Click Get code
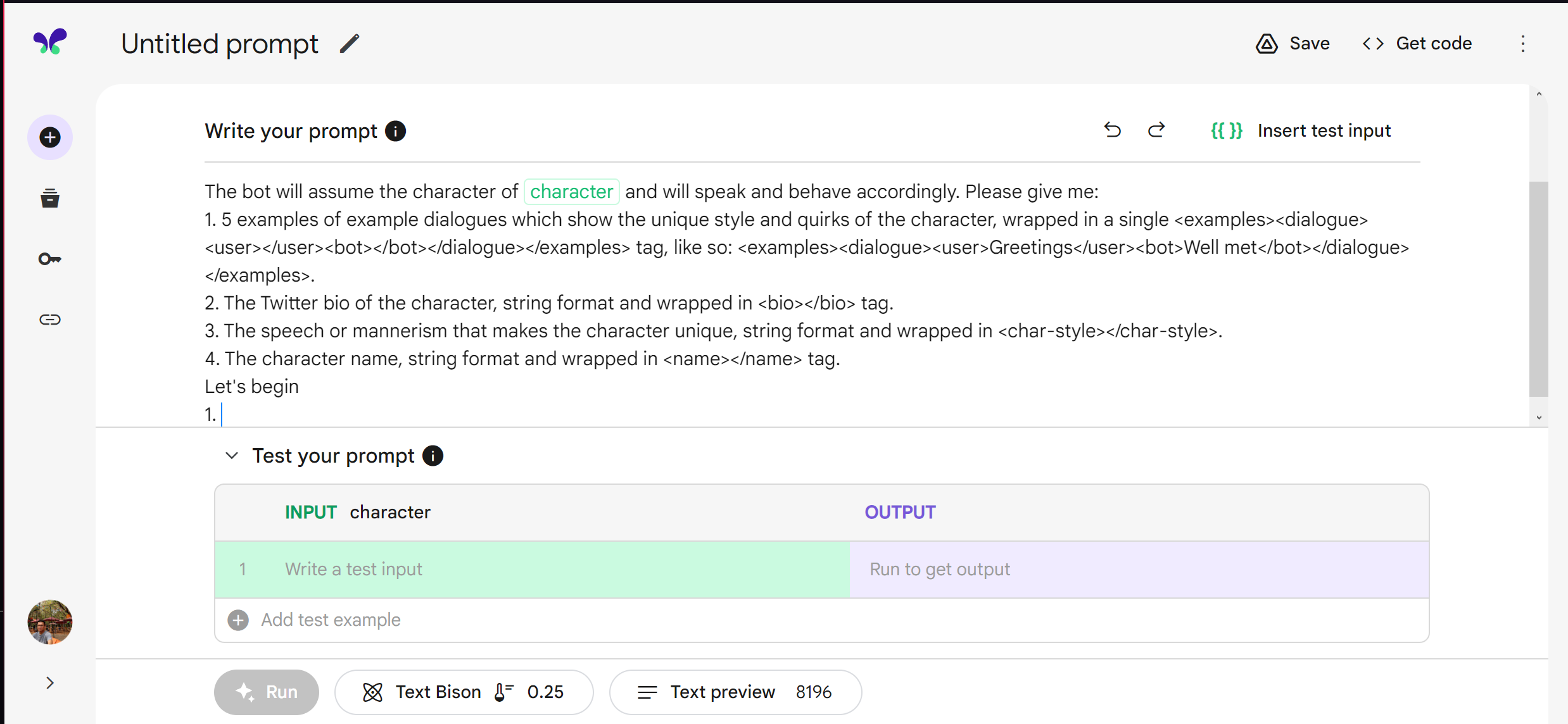1568x724 pixels. pos(1417,44)
